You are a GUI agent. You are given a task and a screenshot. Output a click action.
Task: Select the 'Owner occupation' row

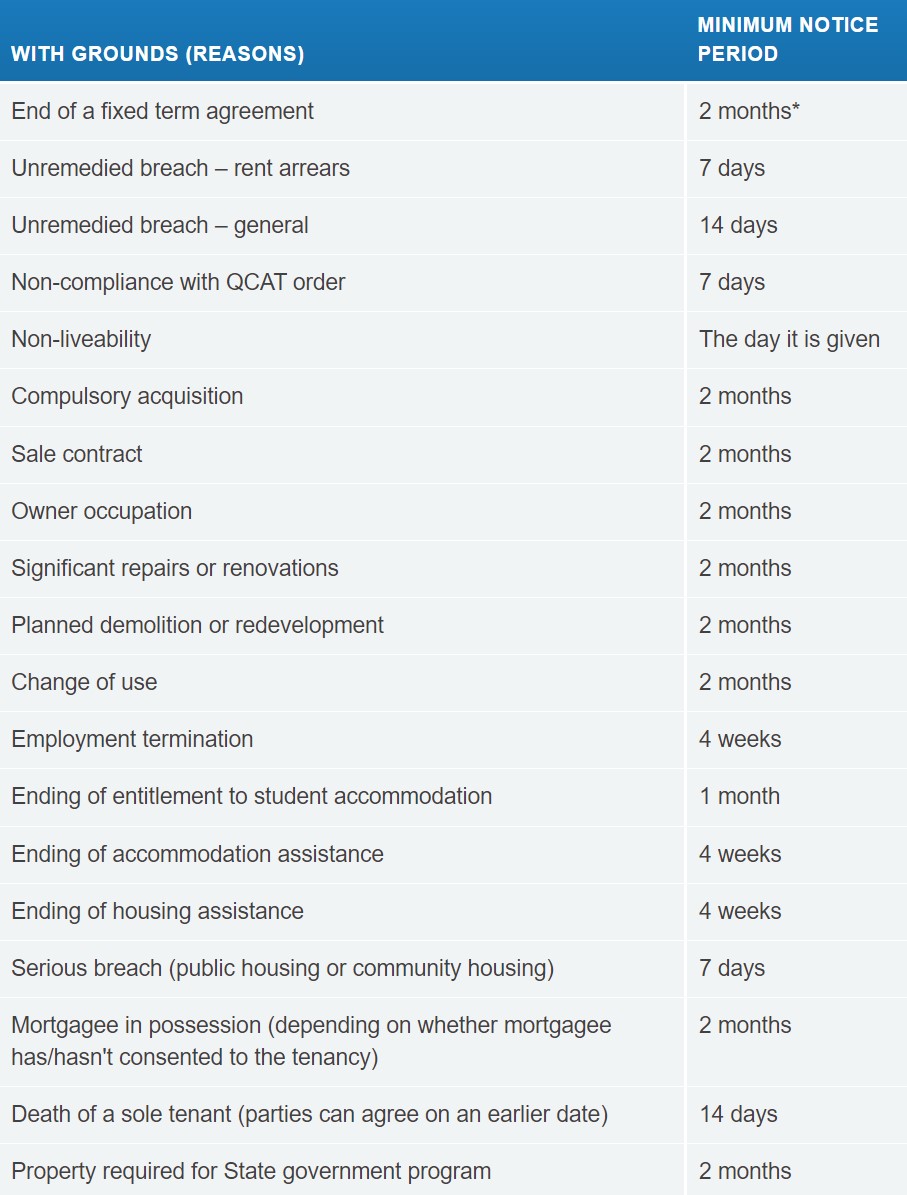click(454, 511)
